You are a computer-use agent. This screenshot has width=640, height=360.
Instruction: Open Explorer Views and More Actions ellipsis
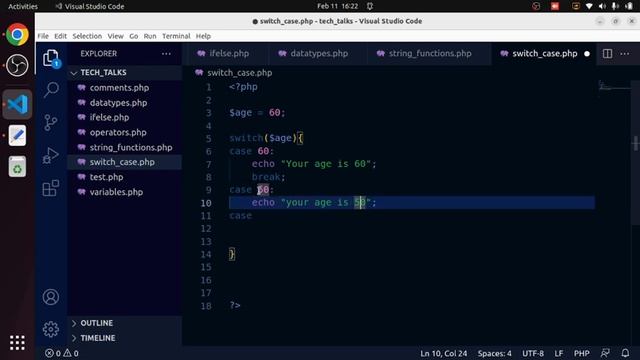point(166,53)
